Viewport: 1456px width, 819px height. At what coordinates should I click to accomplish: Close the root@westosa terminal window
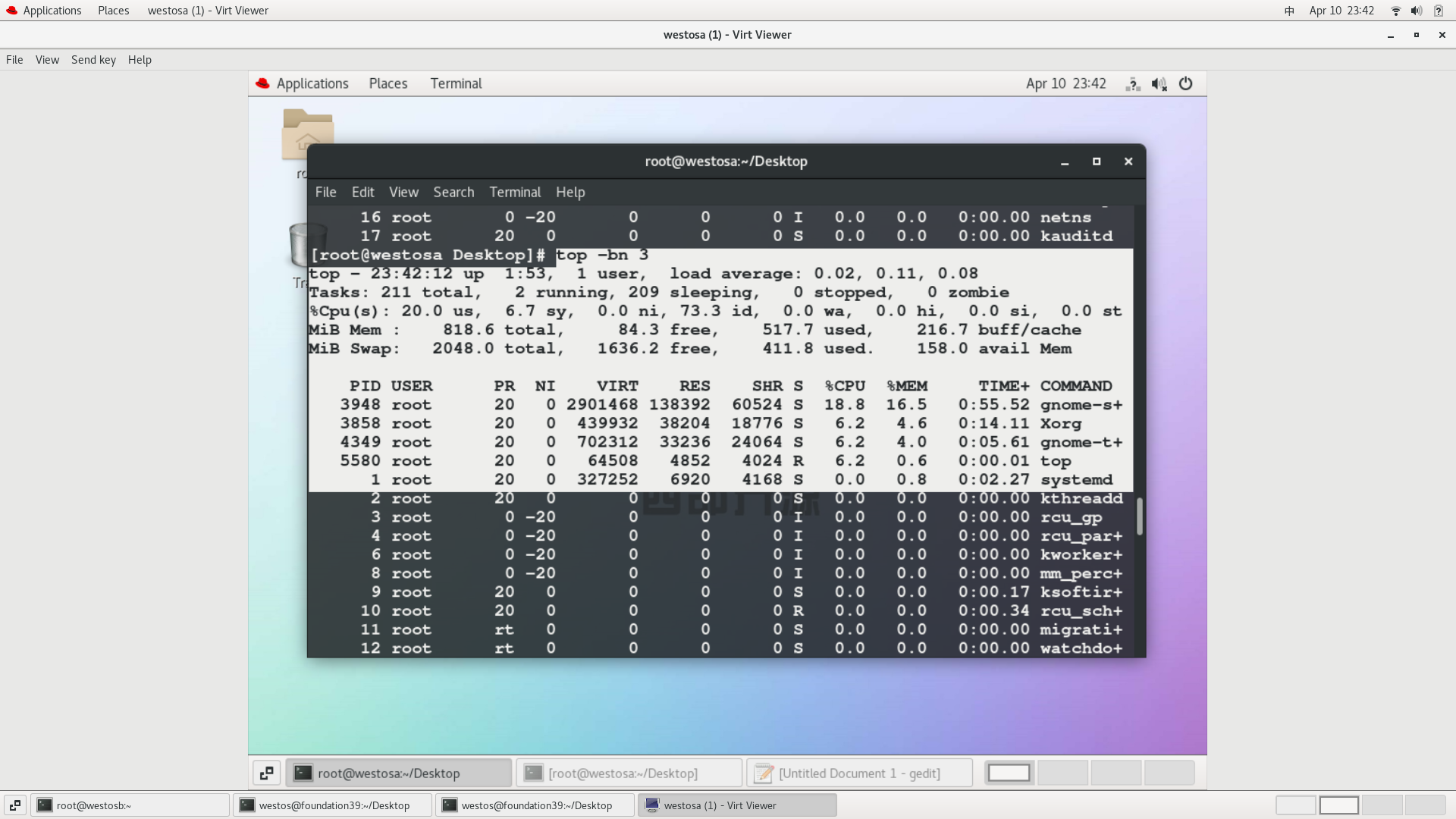point(1128,162)
